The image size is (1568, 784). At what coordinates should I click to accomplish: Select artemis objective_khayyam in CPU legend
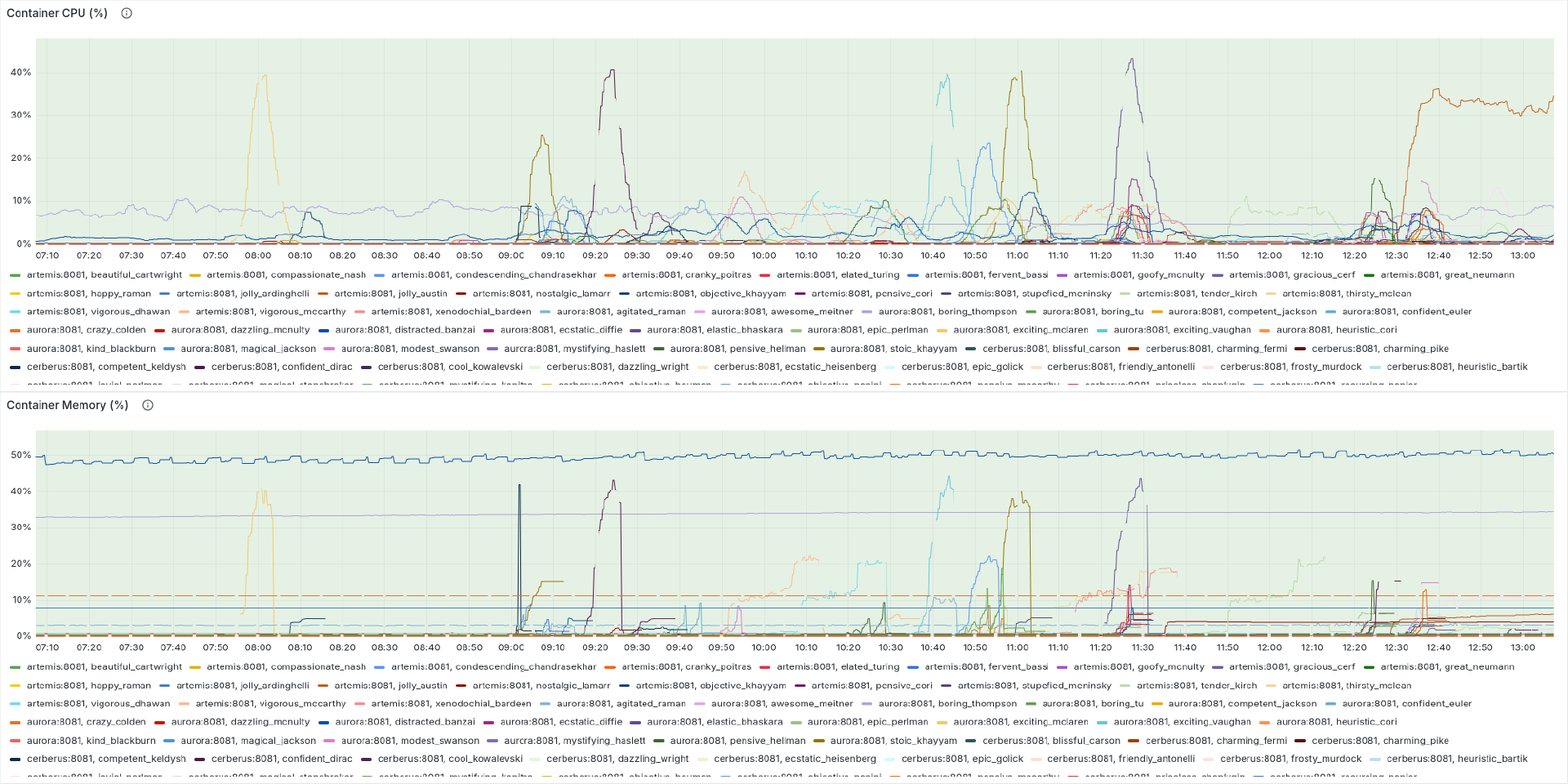coord(710,294)
